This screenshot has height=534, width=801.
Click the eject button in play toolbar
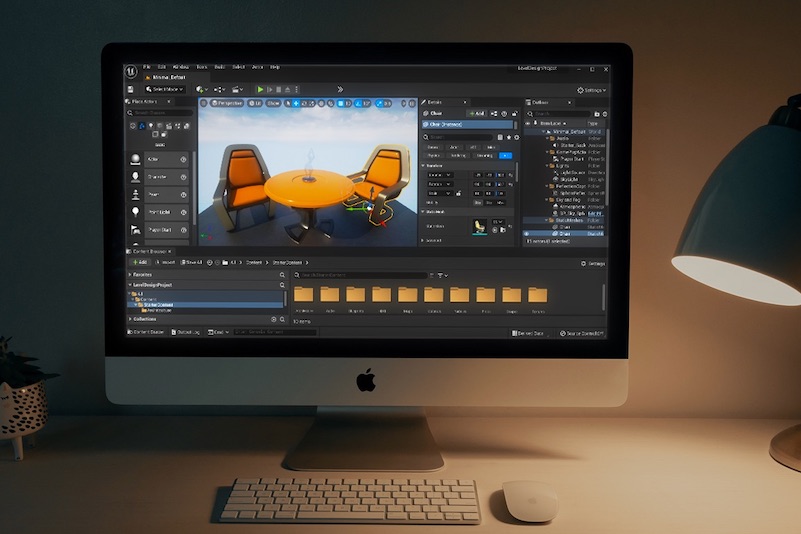(x=288, y=89)
